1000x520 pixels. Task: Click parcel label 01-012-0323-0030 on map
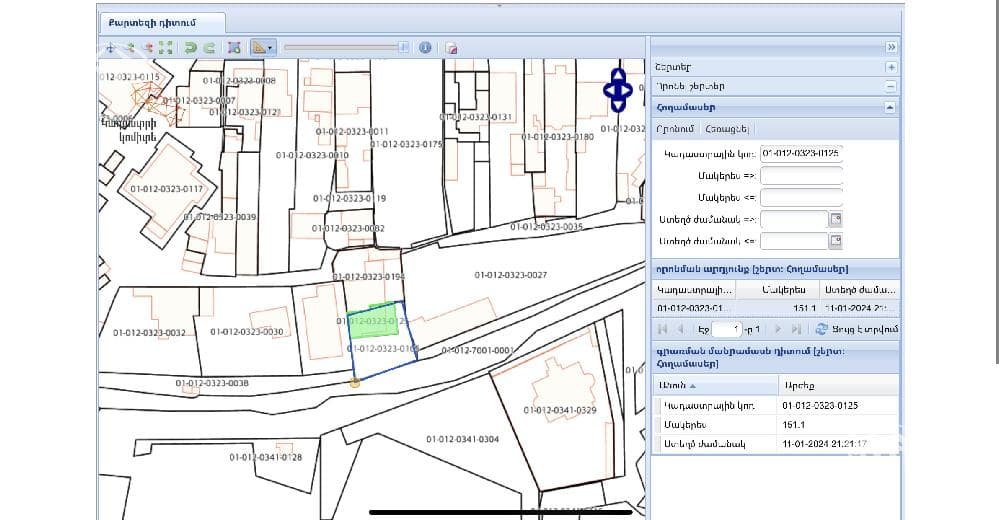pos(247,332)
